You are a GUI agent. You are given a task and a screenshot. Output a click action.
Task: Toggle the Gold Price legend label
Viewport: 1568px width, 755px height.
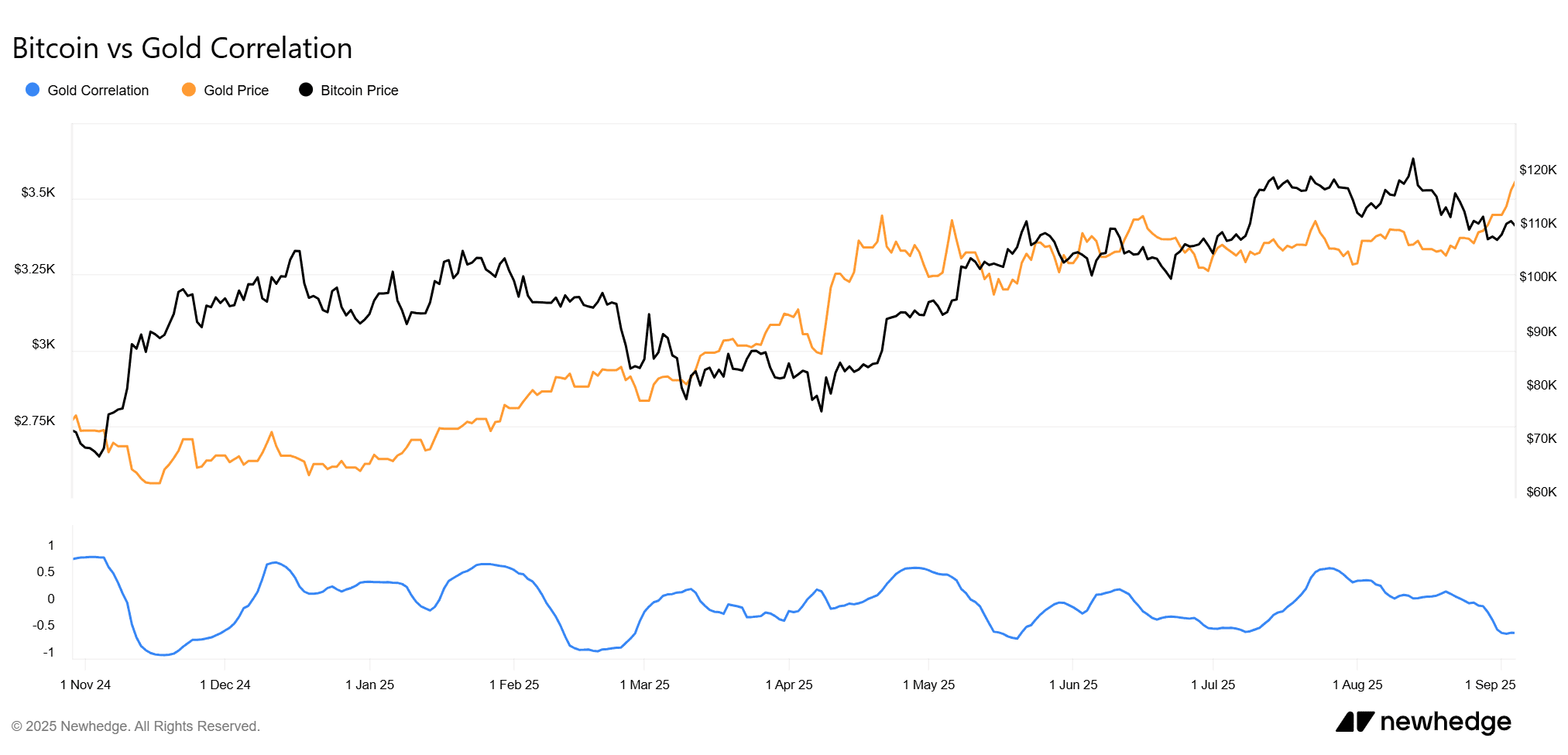pos(235,91)
